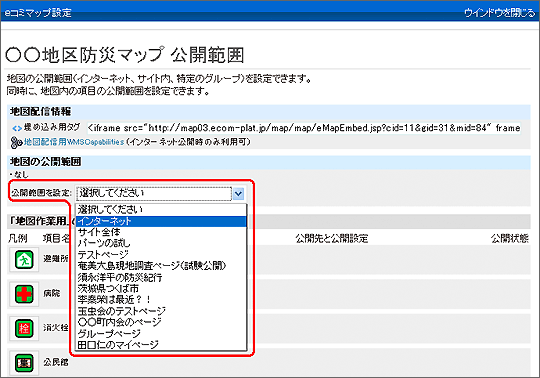
Task: Select 須永洋平の防災紀行 option
Action: pyautogui.click(x=161, y=277)
